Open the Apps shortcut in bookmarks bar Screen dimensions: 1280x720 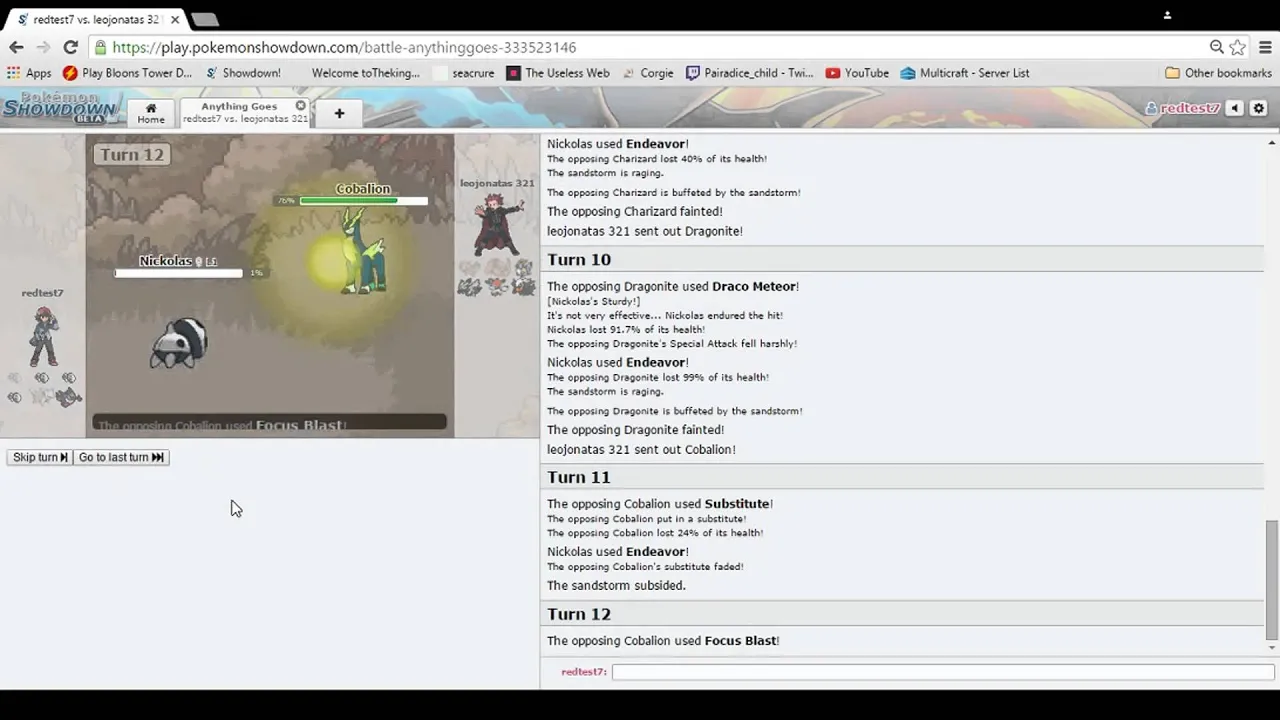(x=29, y=73)
